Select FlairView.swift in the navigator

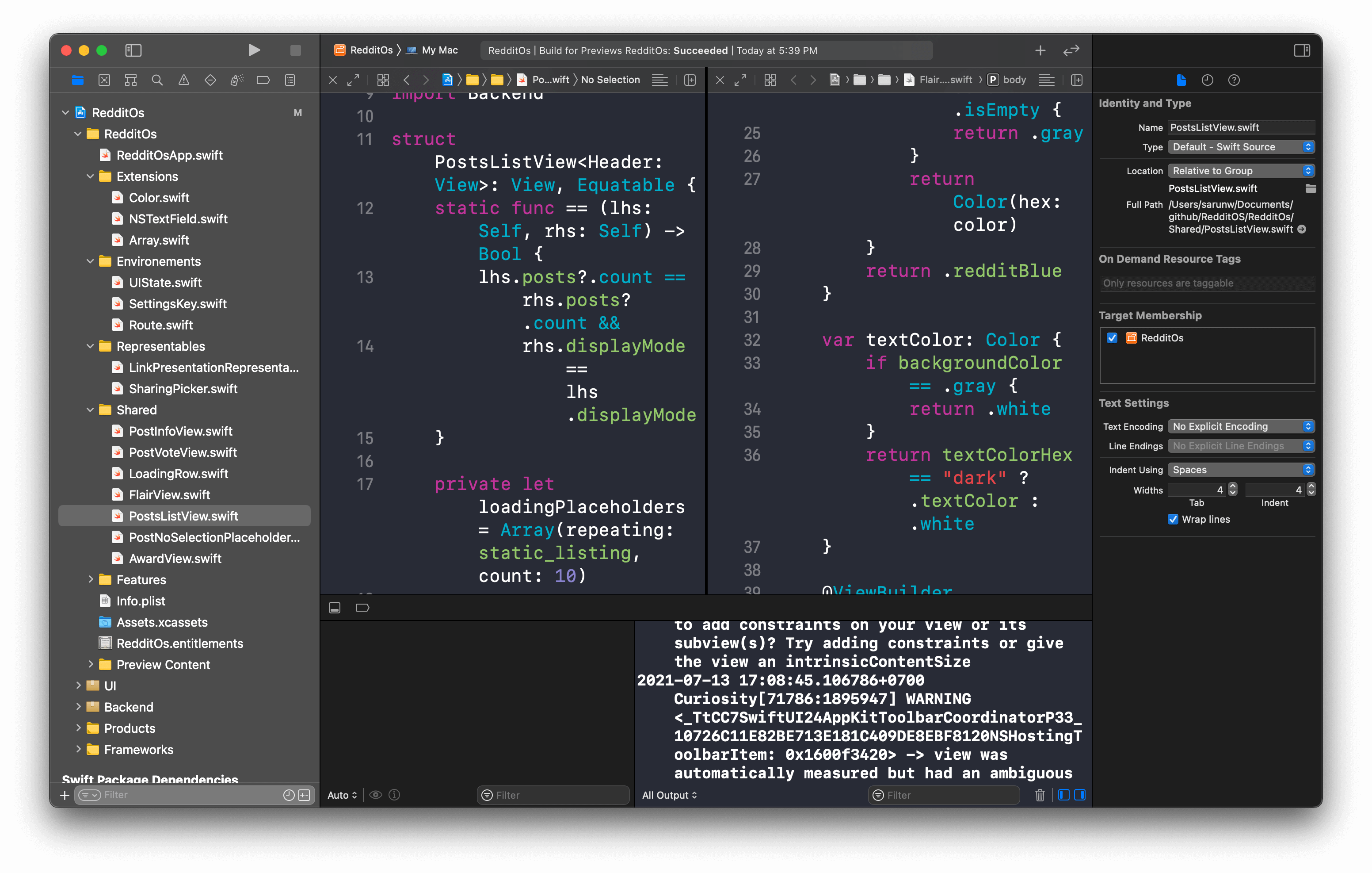[x=169, y=494]
